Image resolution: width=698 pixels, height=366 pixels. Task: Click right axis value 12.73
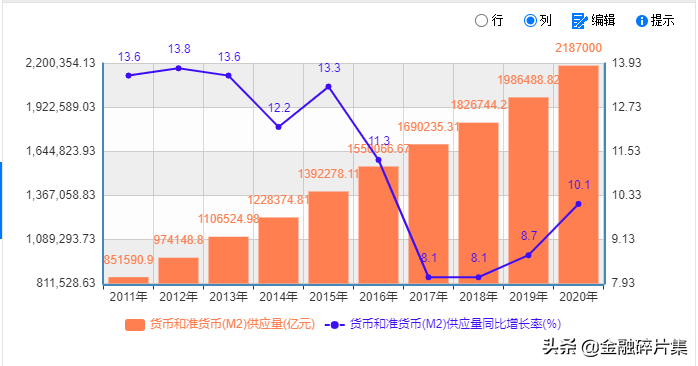627,107
